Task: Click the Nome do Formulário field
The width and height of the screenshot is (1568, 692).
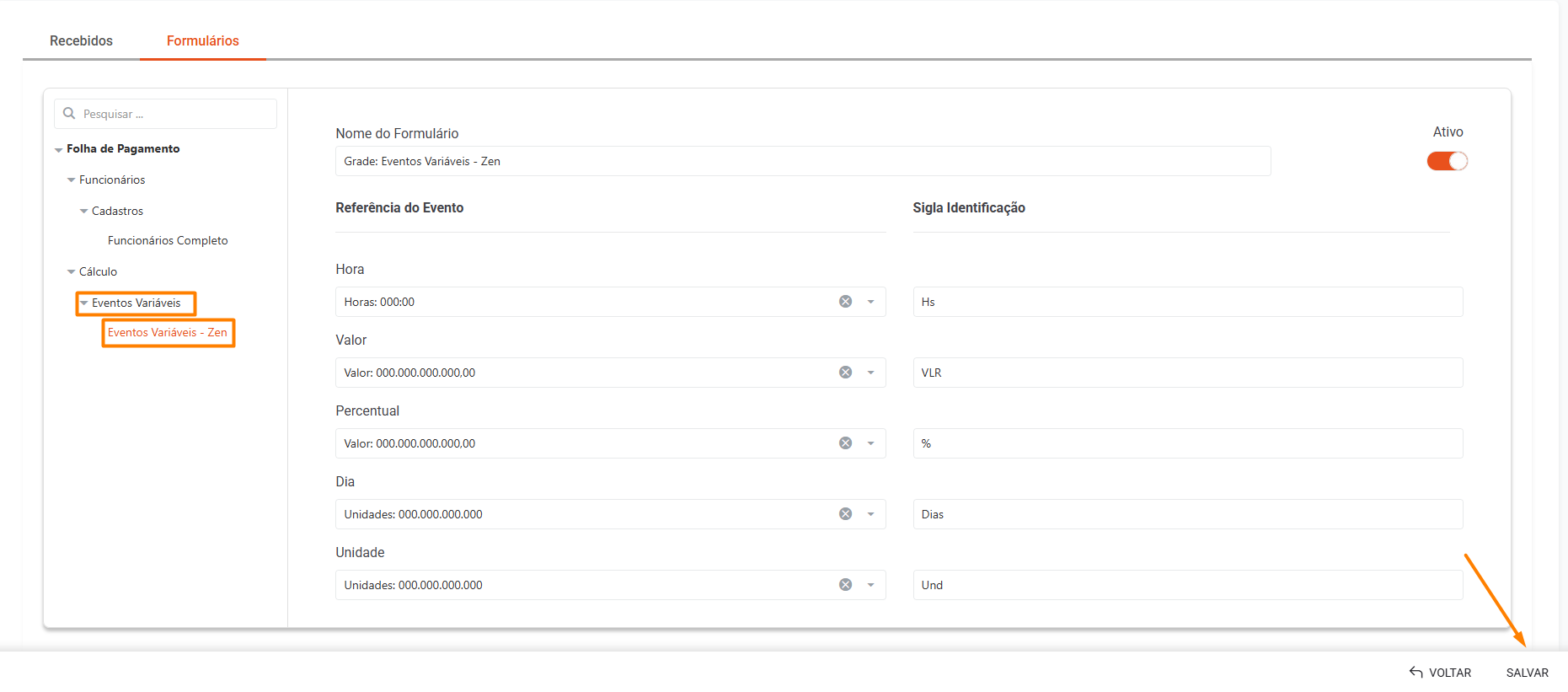Action: pos(802,161)
